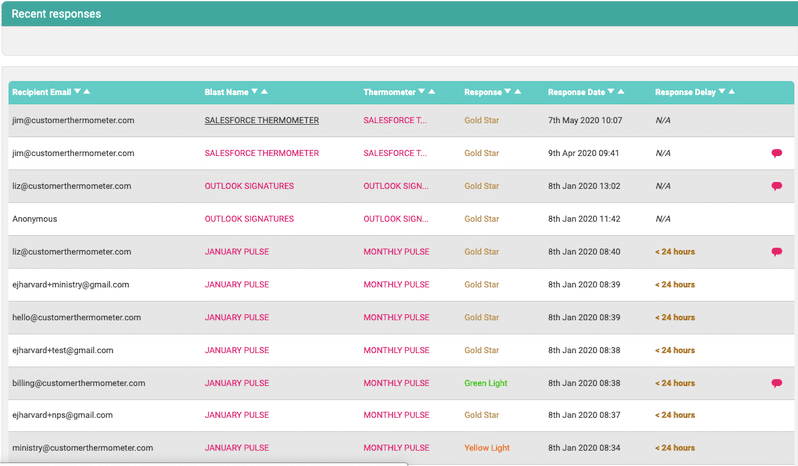Select the Response Delay column header
798x466 pixels.
686,92
